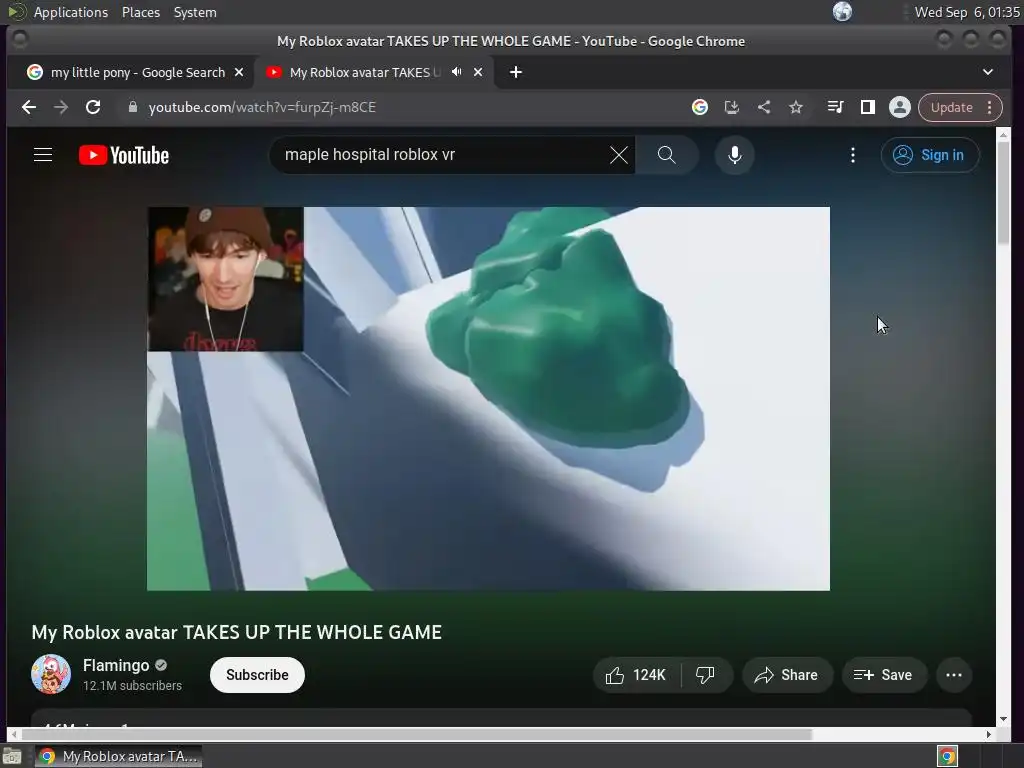The height and width of the screenshot is (768, 1024).
Task: Save the video to a playlist
Action: coord(884,675)
